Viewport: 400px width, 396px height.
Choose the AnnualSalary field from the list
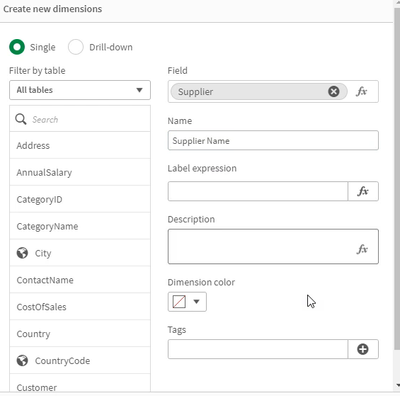coord(80,172)
